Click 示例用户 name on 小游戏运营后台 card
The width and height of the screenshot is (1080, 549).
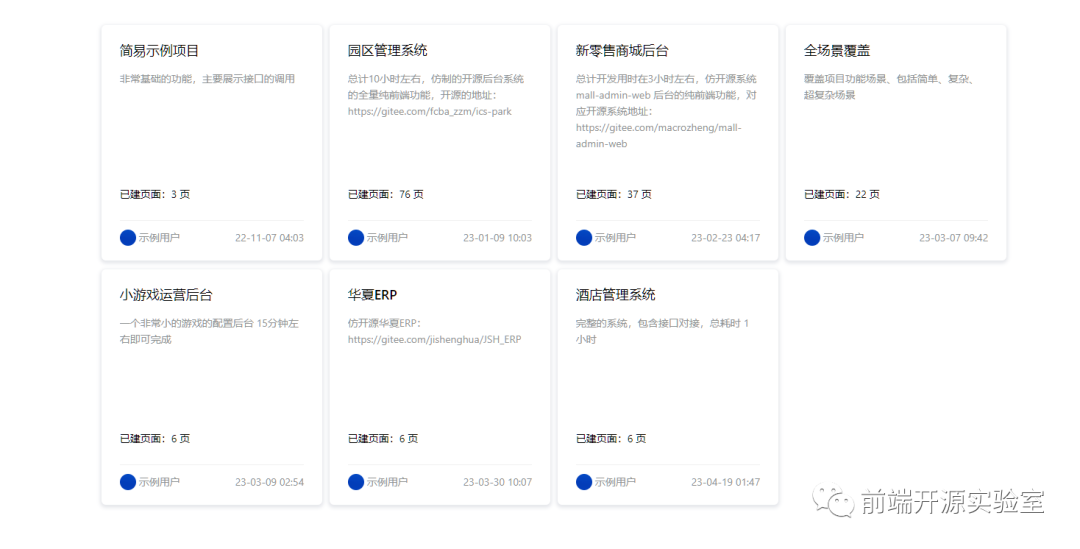(159, 482)
